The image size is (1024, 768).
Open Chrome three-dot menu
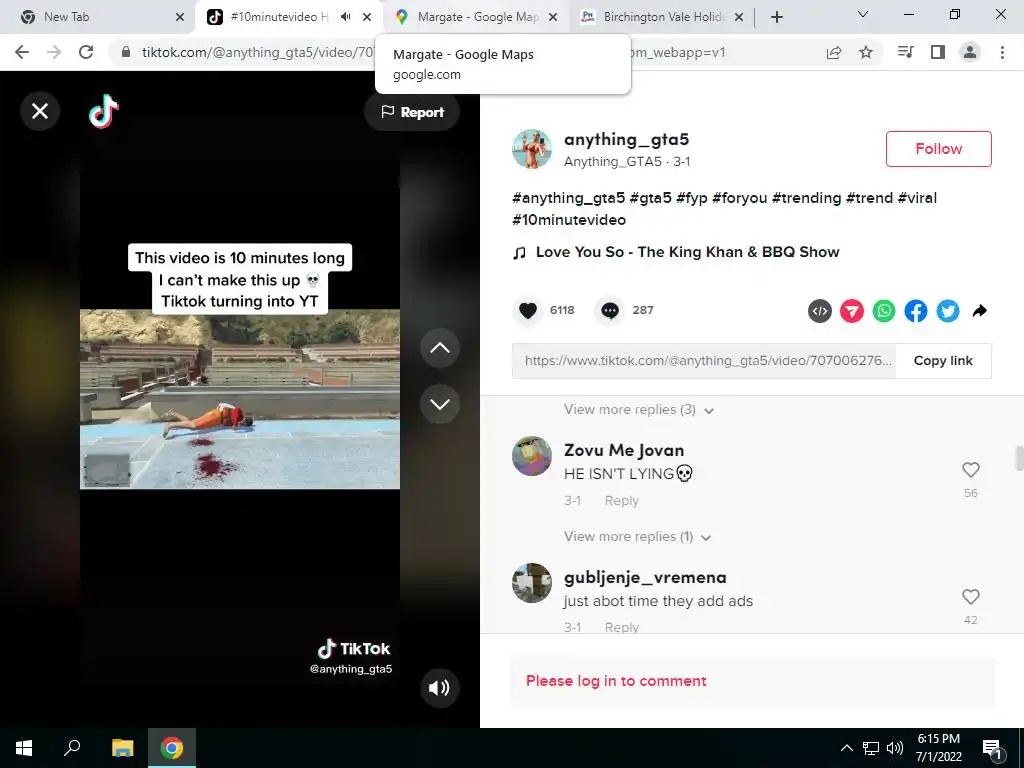coord(1002,52)
